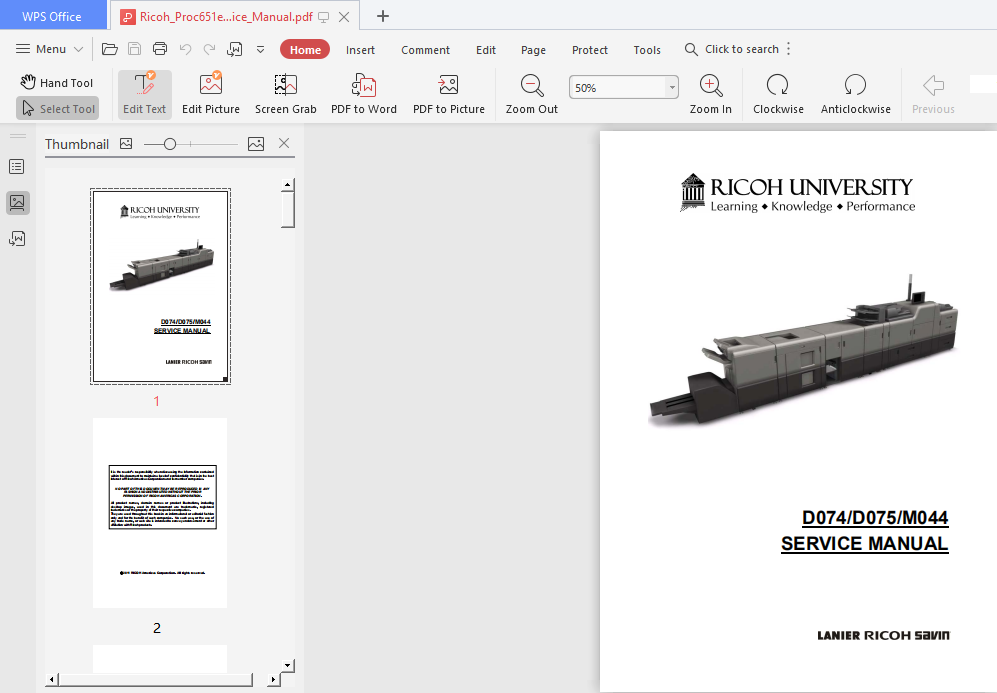Image resolution: width=997 pixels, height=693 pixels.
Task: Click the tab display mode monitor icon
Action: [x=324, y=17]
